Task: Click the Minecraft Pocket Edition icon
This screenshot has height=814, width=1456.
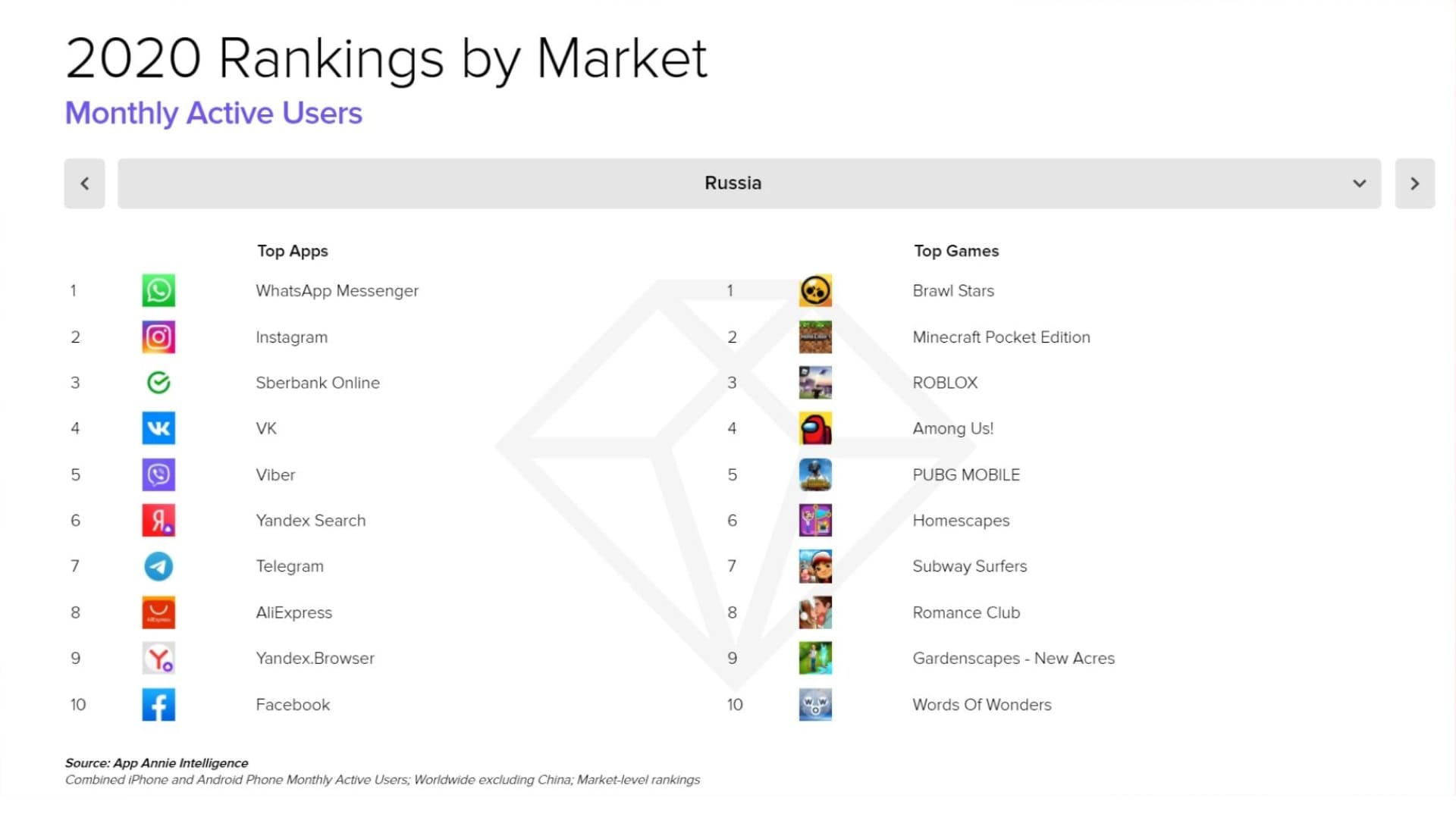Action: pyautogui.click(x=815, y=337)
